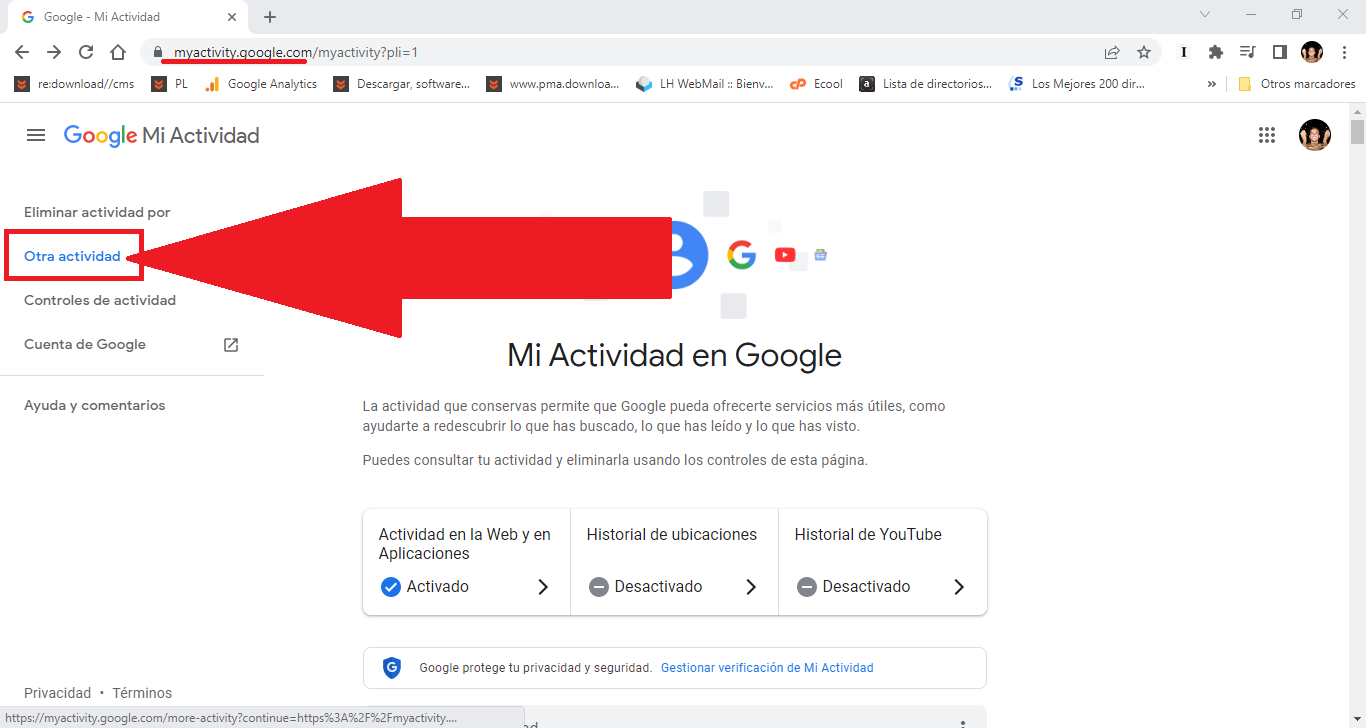Click the 'I' extension icon in toolbar
Screen dimensions: 1366x728
click(x=1184, y=52)
